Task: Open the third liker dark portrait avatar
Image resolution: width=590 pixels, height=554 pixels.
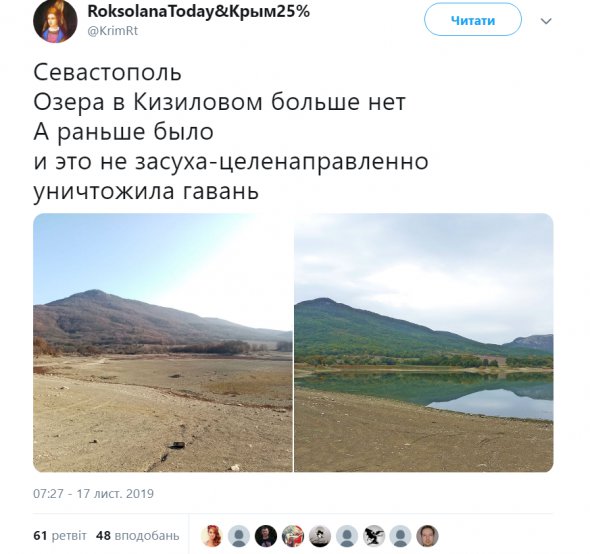Action: (266, 536)
